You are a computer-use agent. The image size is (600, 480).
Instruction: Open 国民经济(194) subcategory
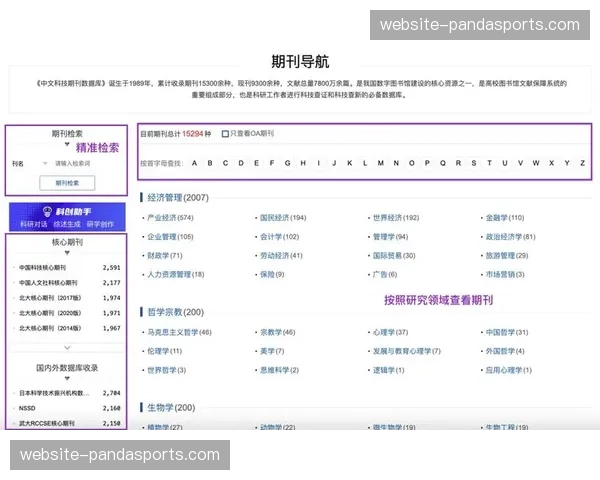point(283,218)
